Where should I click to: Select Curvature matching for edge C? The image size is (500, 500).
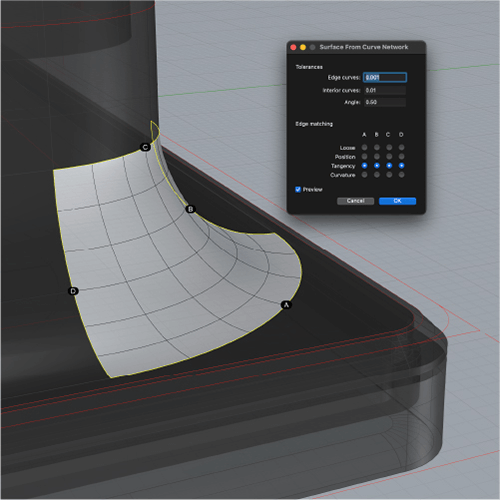point(389,175)
